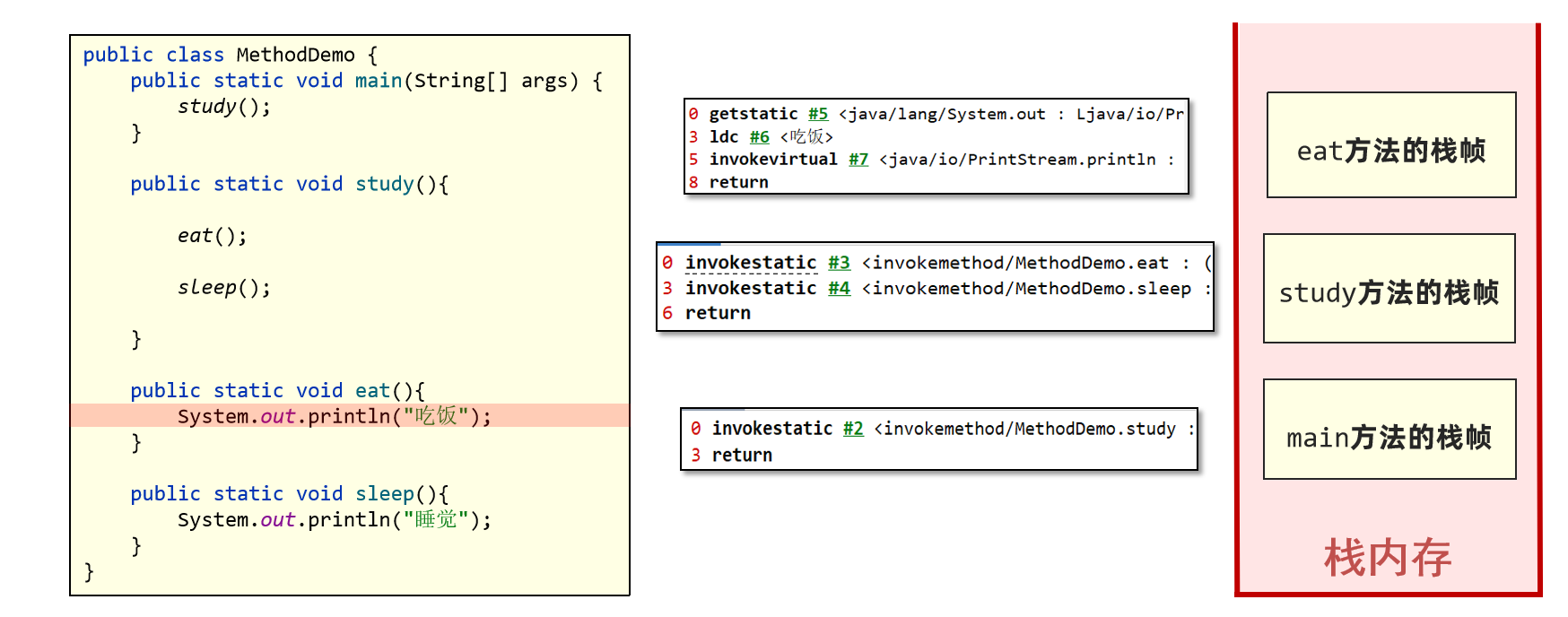Click the first invokestatic instruction at offset 0
Image resolution: width=1568 pixels, height=617 pixels.
[x=750, y=263]
